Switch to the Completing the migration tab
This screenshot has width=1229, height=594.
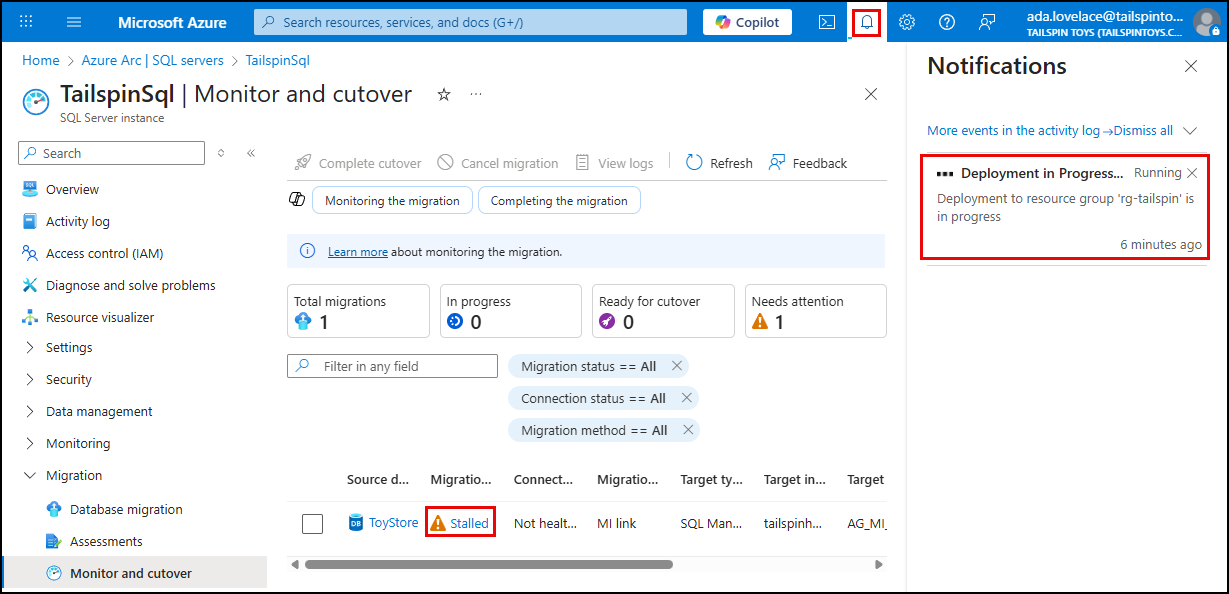tap(559, 199)
